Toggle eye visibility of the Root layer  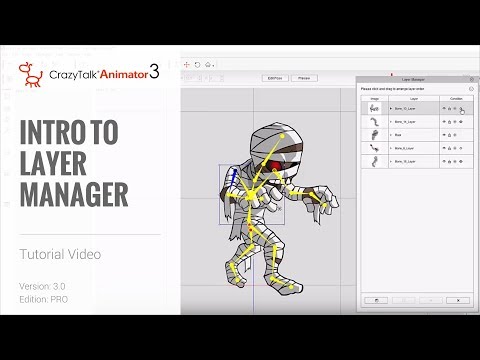(444, 135)
